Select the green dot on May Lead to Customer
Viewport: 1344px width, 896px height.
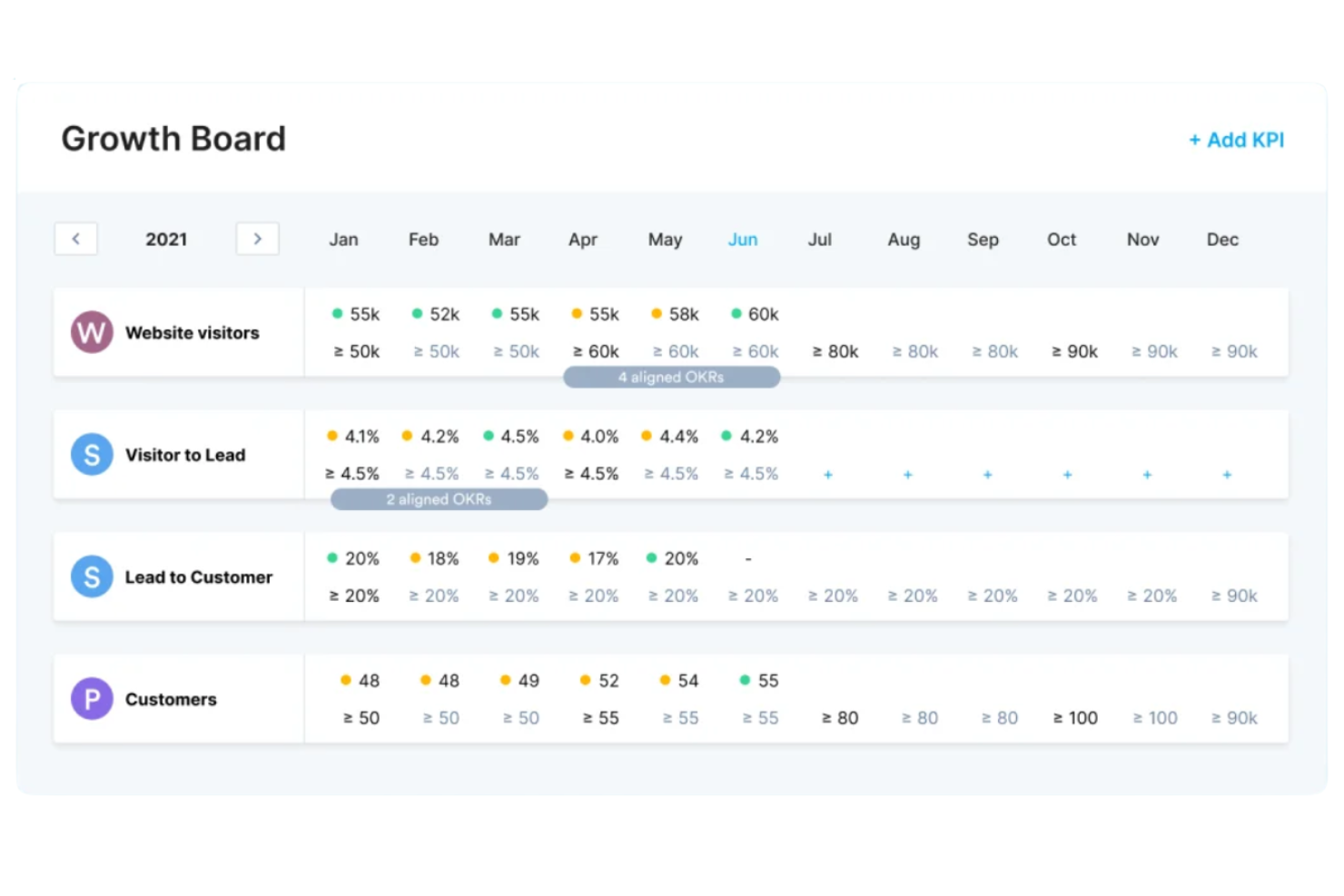(651, 557)
